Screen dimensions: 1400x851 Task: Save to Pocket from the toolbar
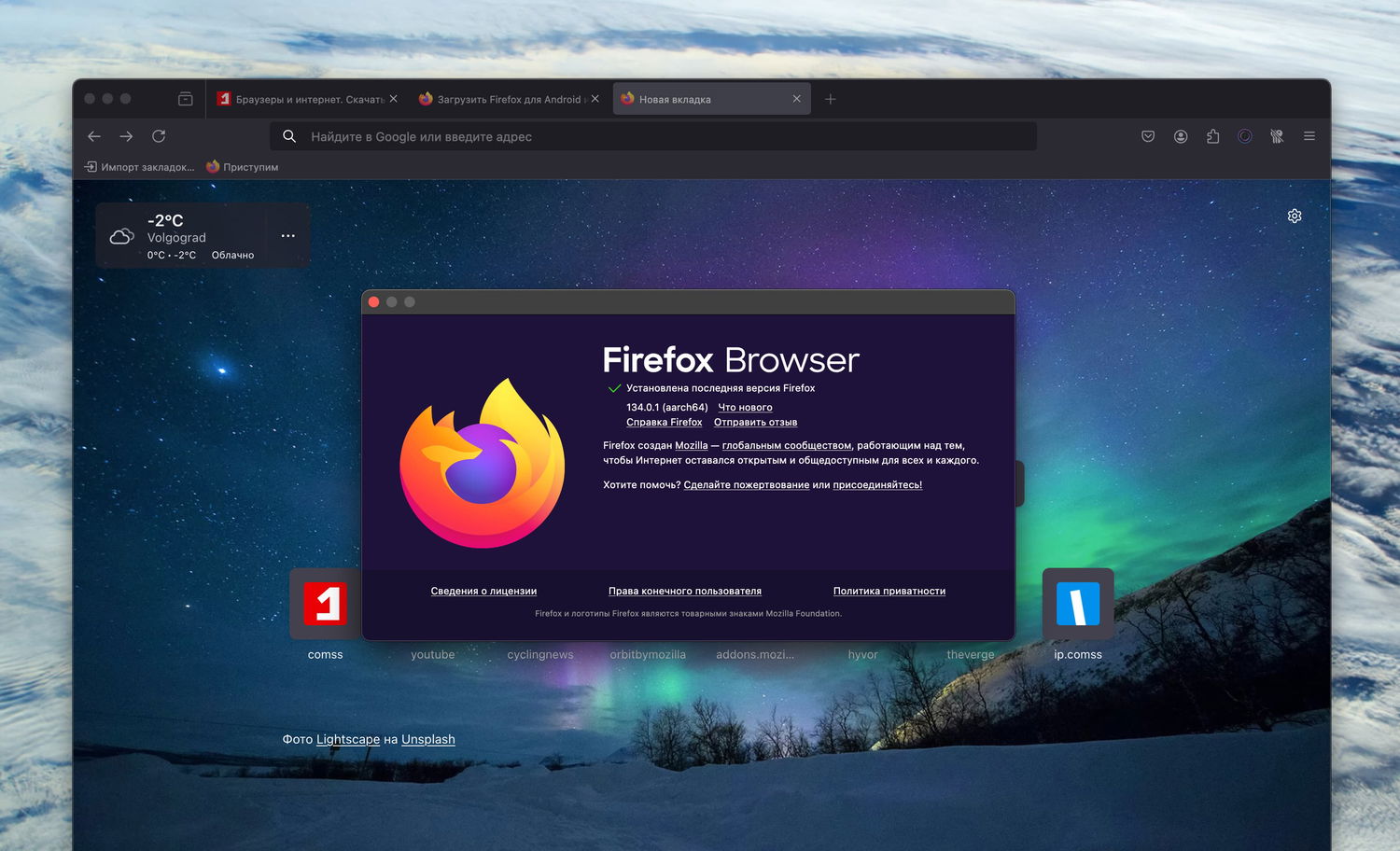1148,136
